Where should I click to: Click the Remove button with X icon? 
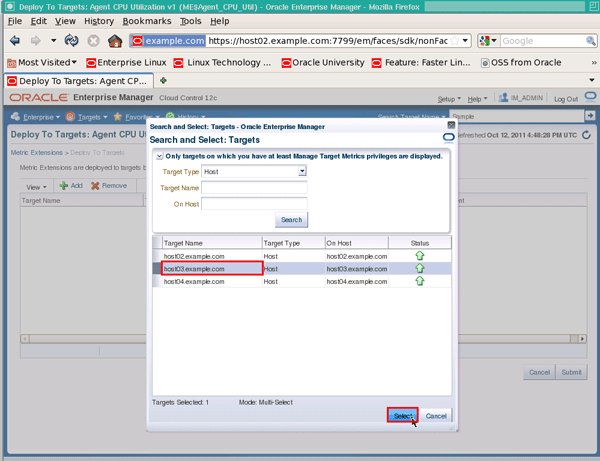coord(109,186)
